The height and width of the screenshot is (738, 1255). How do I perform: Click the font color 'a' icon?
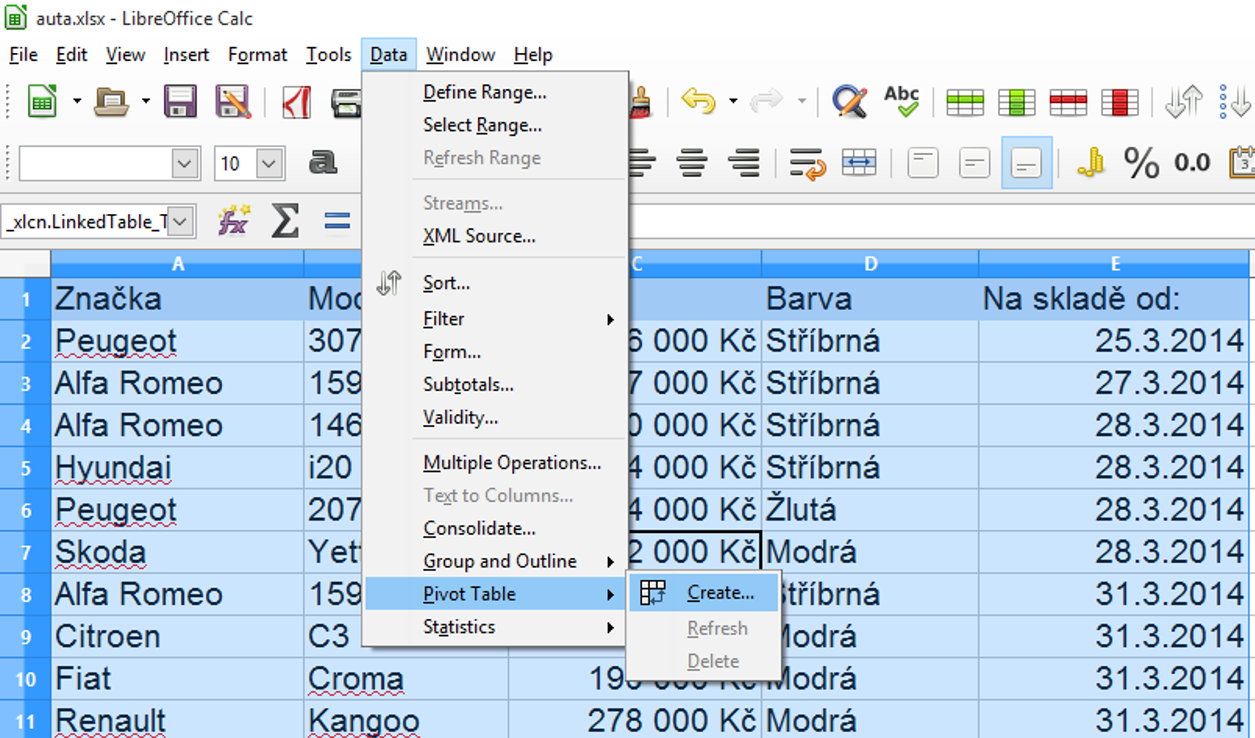pyautogui.click(x=322, y=163)
